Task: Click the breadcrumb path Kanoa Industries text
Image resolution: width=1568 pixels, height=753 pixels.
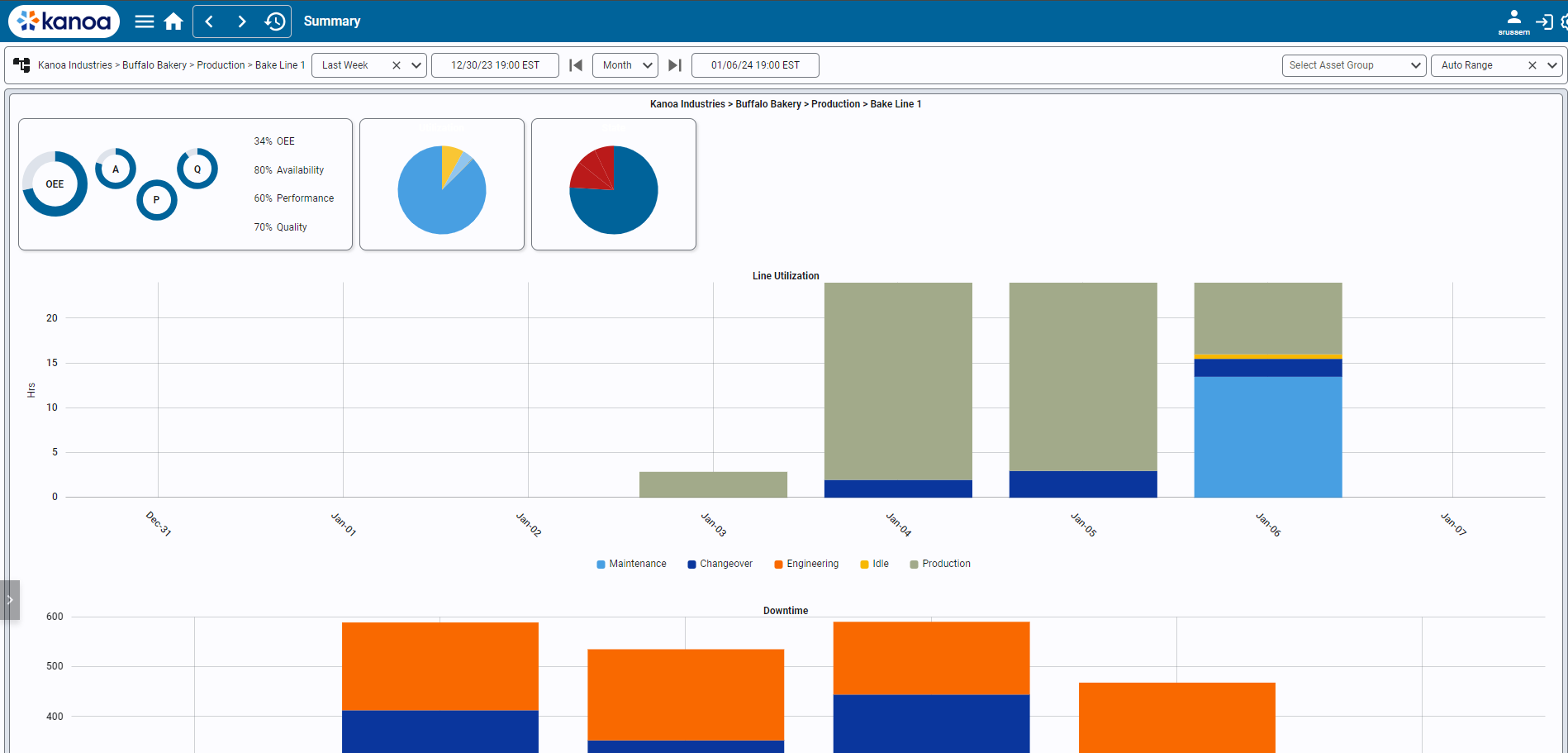Action: point(75,65)
